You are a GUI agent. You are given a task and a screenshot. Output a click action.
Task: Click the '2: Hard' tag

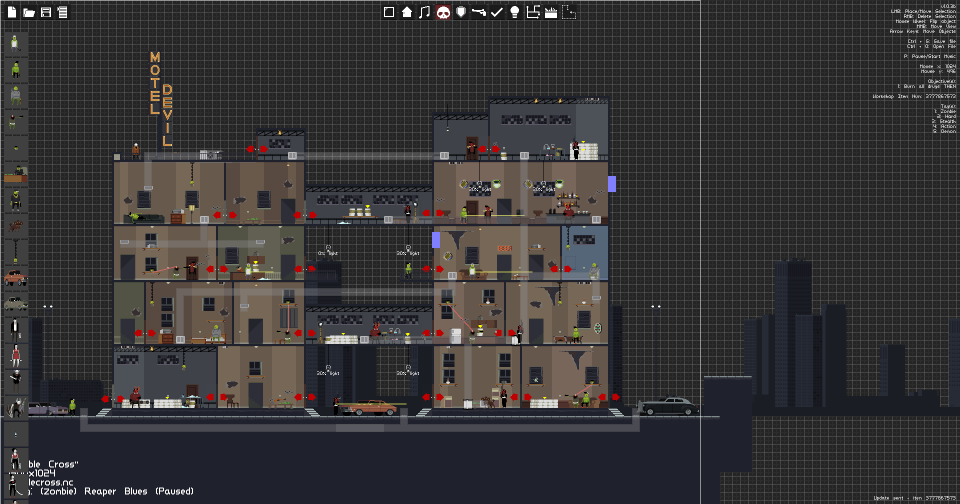click(x=946, y=116)
